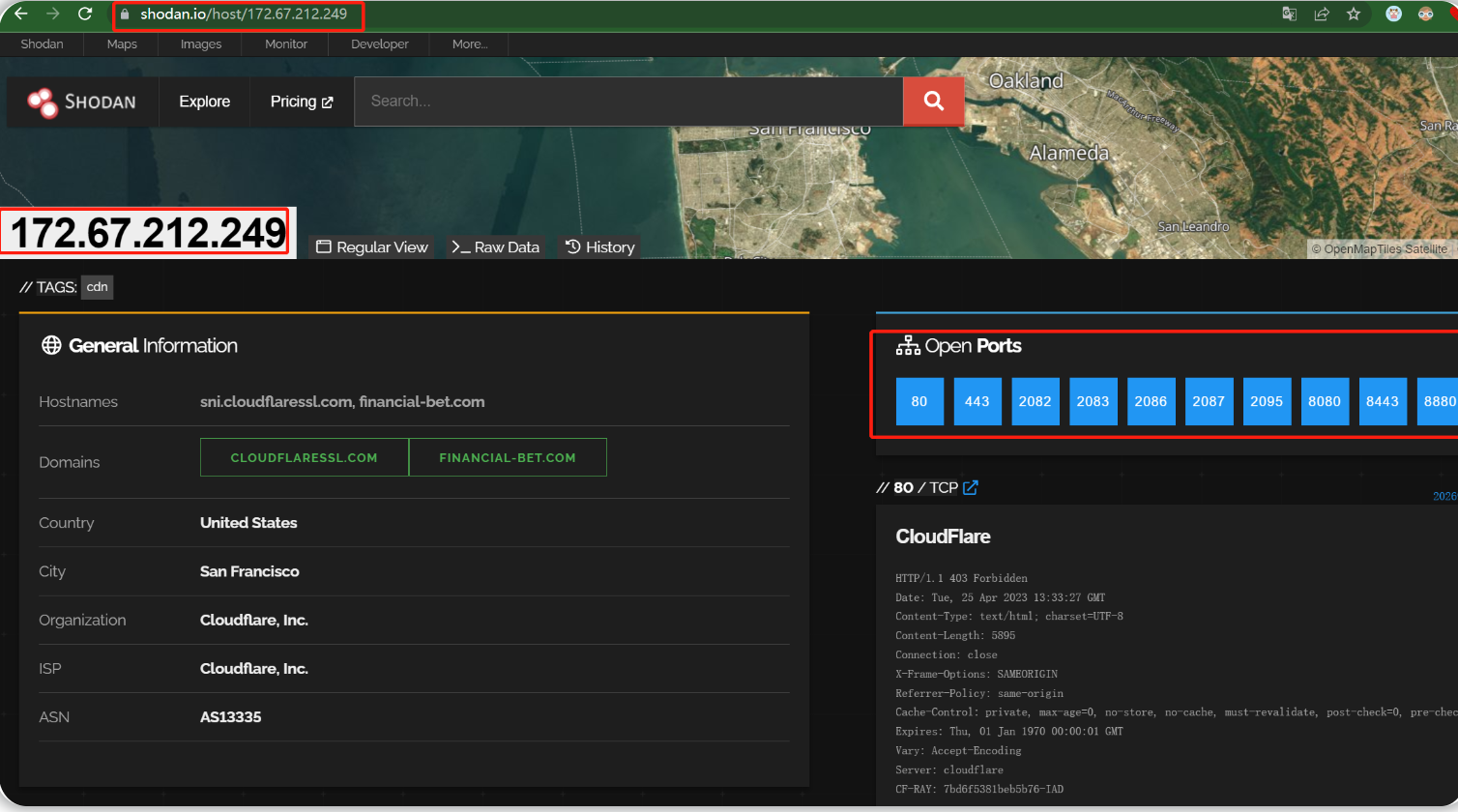Viewport: 1458px width, 812px height.
Task: Click the Shodan logo
Action: (x=81, y=101)
